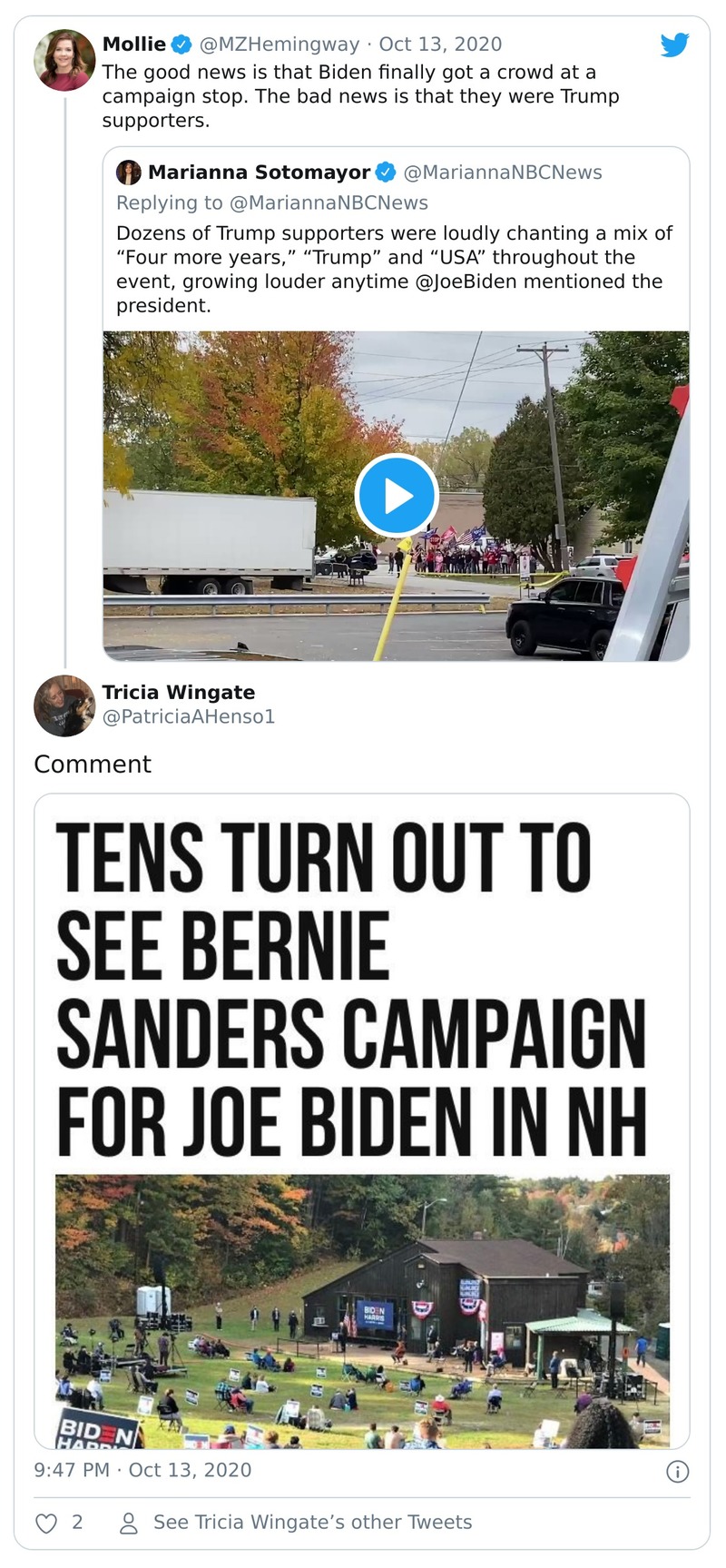Viewport: 726px width, 1568px height.
Task: See Tricia Wingate's other Tweets
Action: 312,1523
